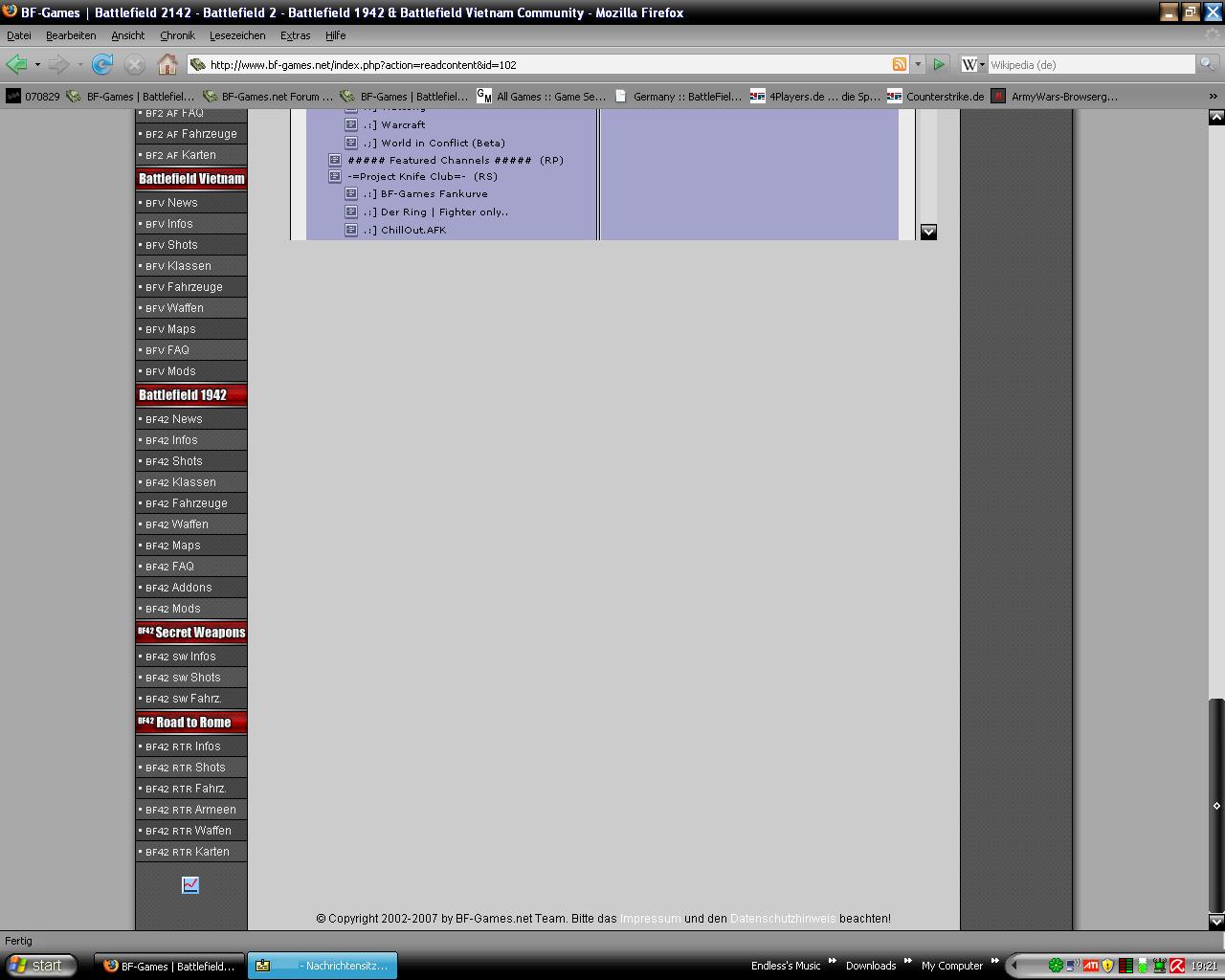Image resolution: width=1225 pixels, height=980 pixels.
Task: Open the BF-Games.net Forum bookmark
Action: (267, 96)
